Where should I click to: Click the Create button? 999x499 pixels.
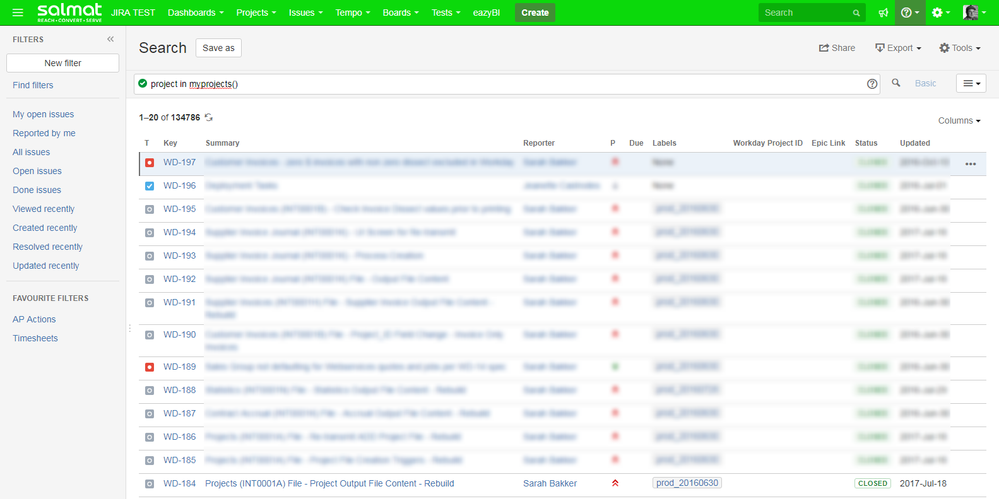(x=535, y=13)
